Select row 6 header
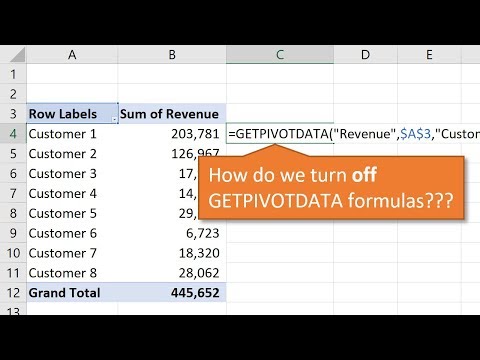 coord(13,173)
